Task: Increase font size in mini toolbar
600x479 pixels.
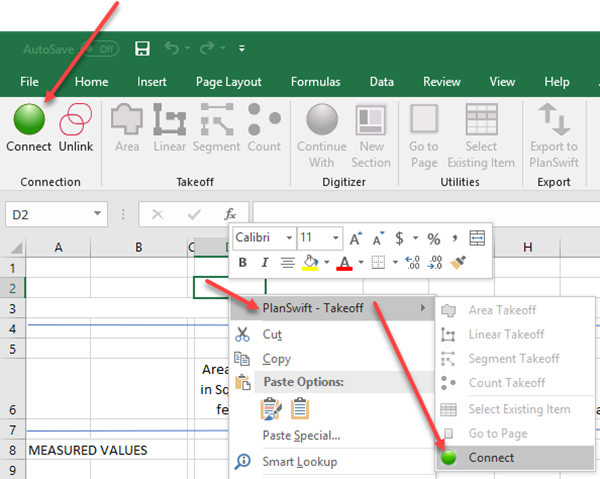Action: (356, 238)
